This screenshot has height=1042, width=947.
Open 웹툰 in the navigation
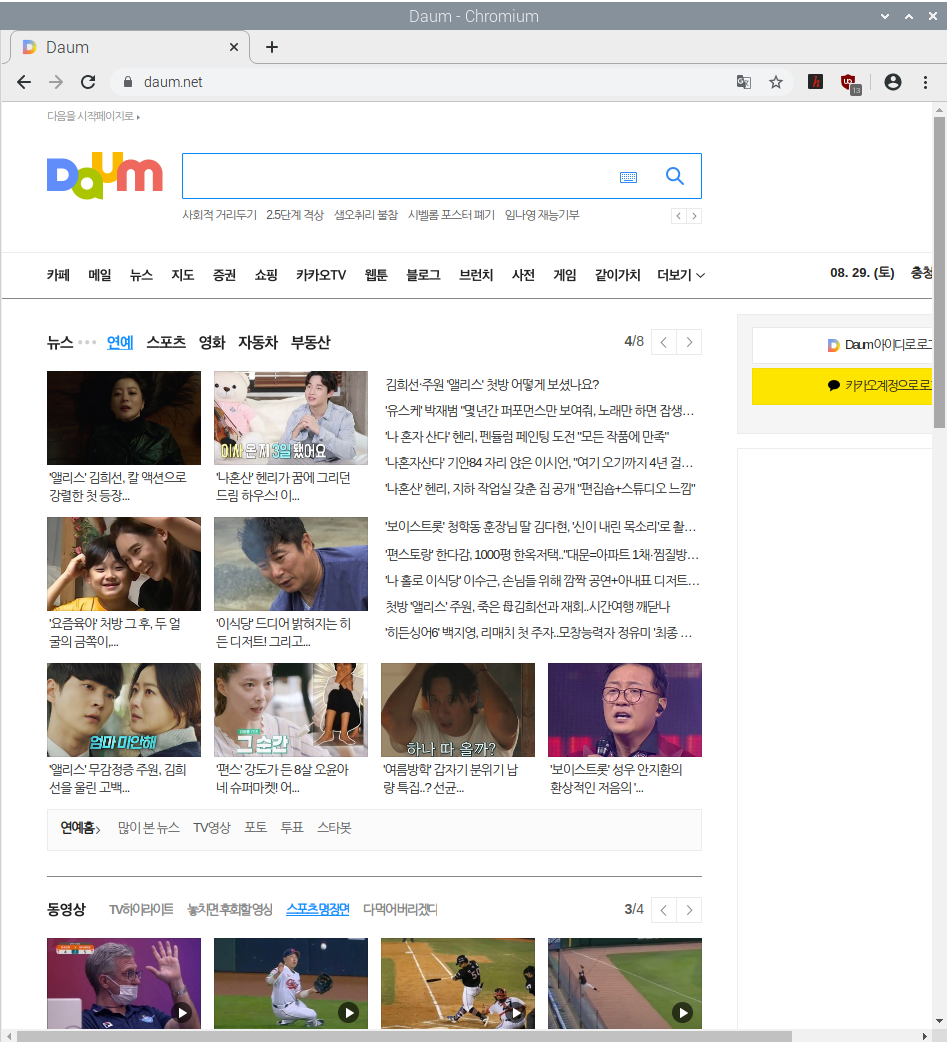[376, 274]
